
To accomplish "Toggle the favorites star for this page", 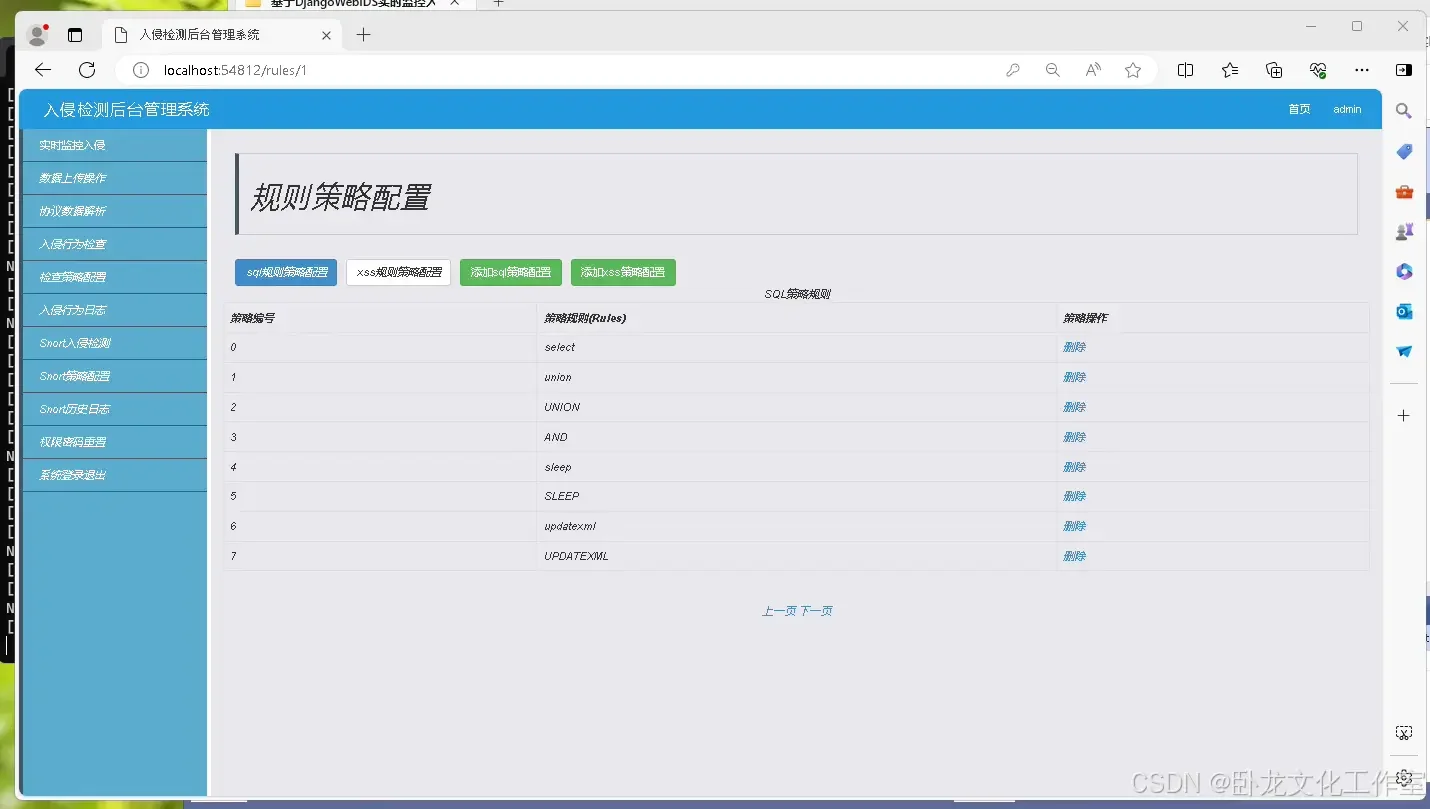I will tap(1133, 70).
